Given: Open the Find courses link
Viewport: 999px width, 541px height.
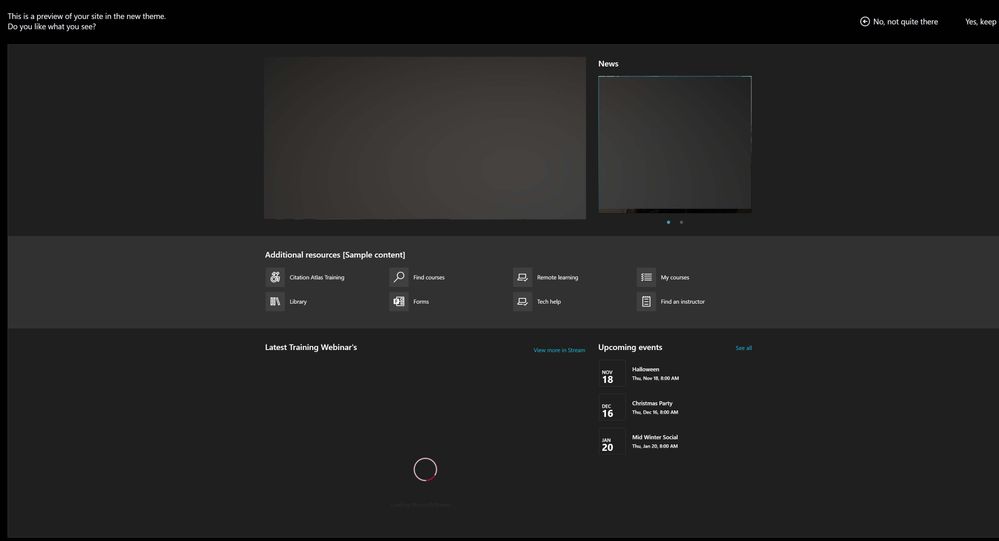Looking at the screenshot, I should [x=429, y=278].
